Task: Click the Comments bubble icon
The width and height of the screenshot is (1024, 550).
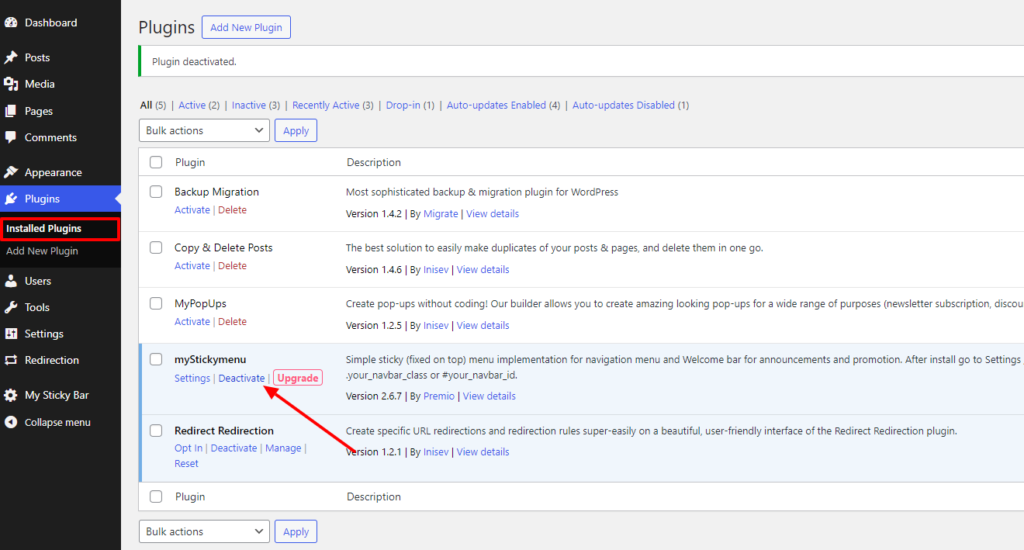Action: point(11,137)
